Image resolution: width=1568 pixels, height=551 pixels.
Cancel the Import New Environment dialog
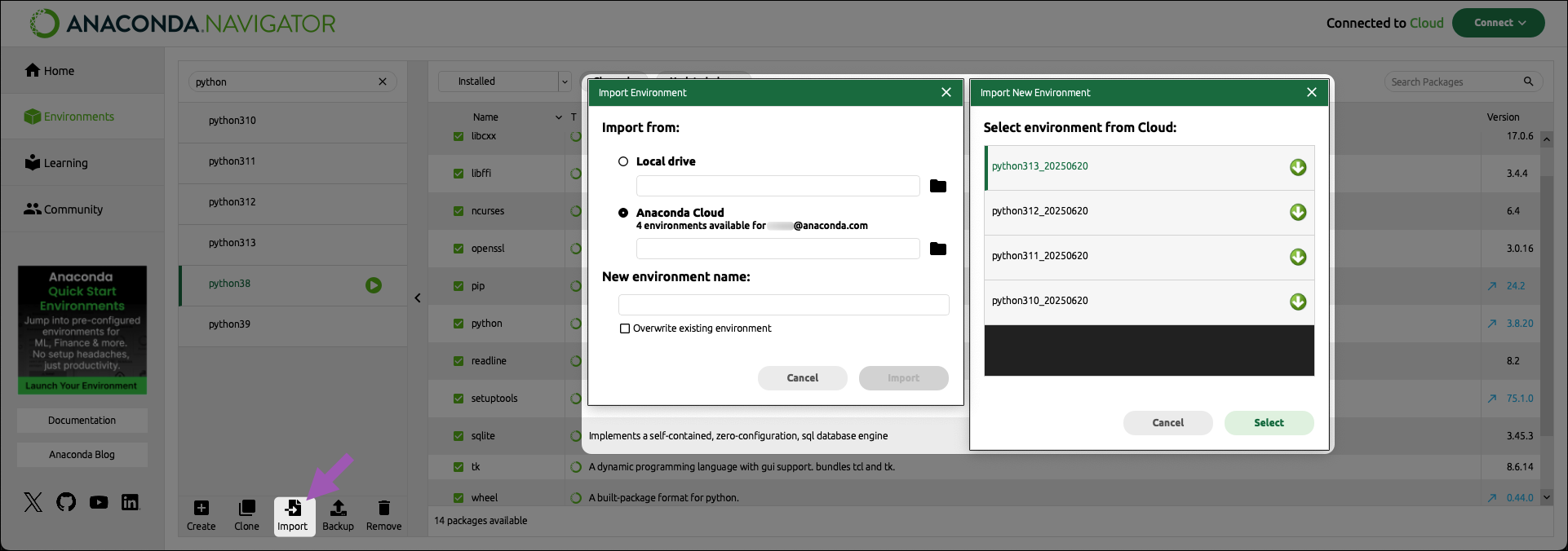click(x=1168, y=423)
